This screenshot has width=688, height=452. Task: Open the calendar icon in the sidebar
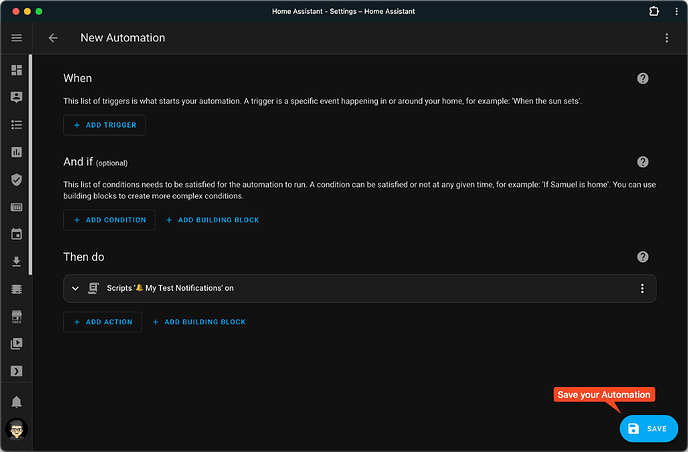tap(16, 235)
